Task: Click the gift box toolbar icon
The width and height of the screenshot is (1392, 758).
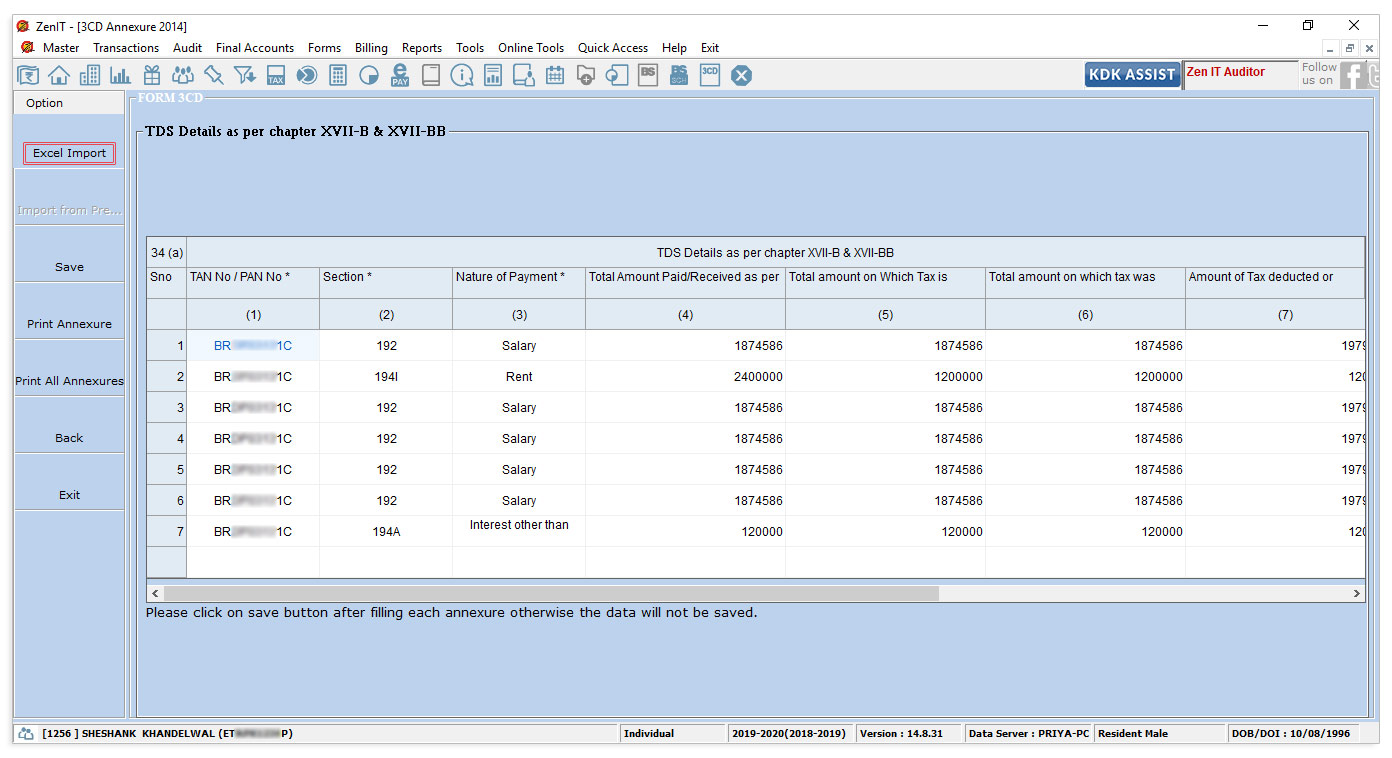Action: coord(152,75)
